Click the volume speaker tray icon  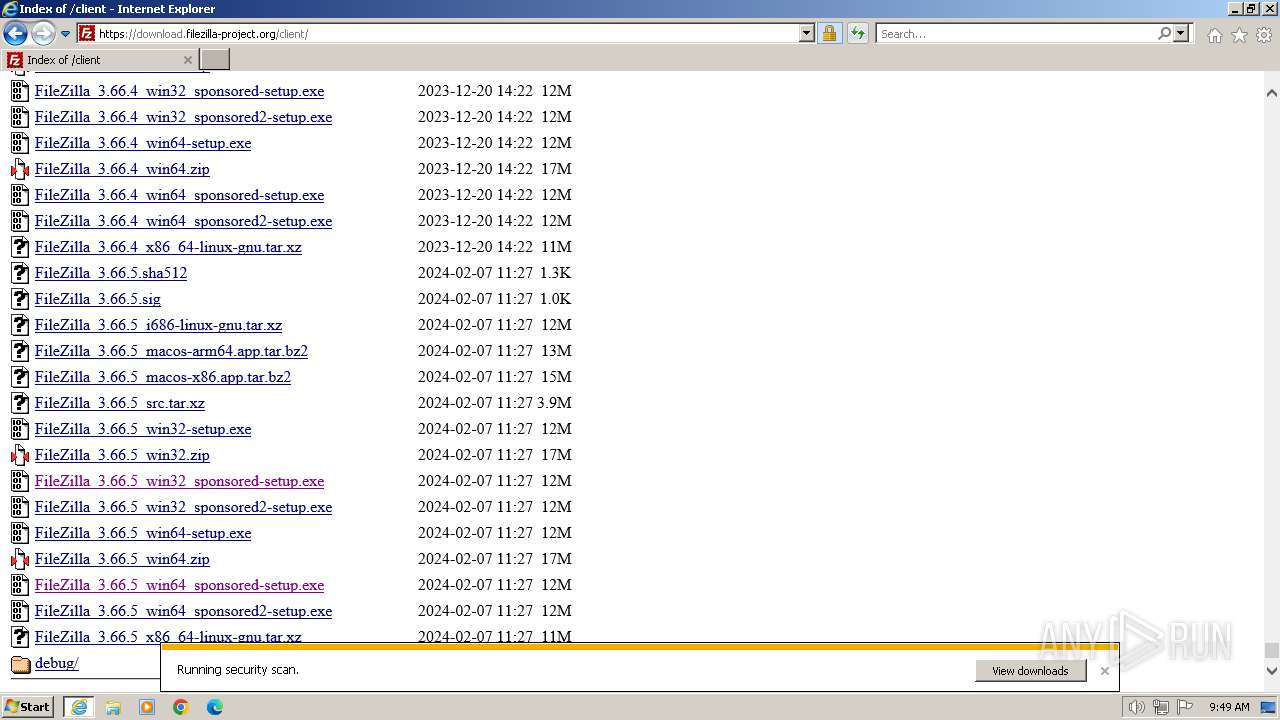(x=1137, y=707)
